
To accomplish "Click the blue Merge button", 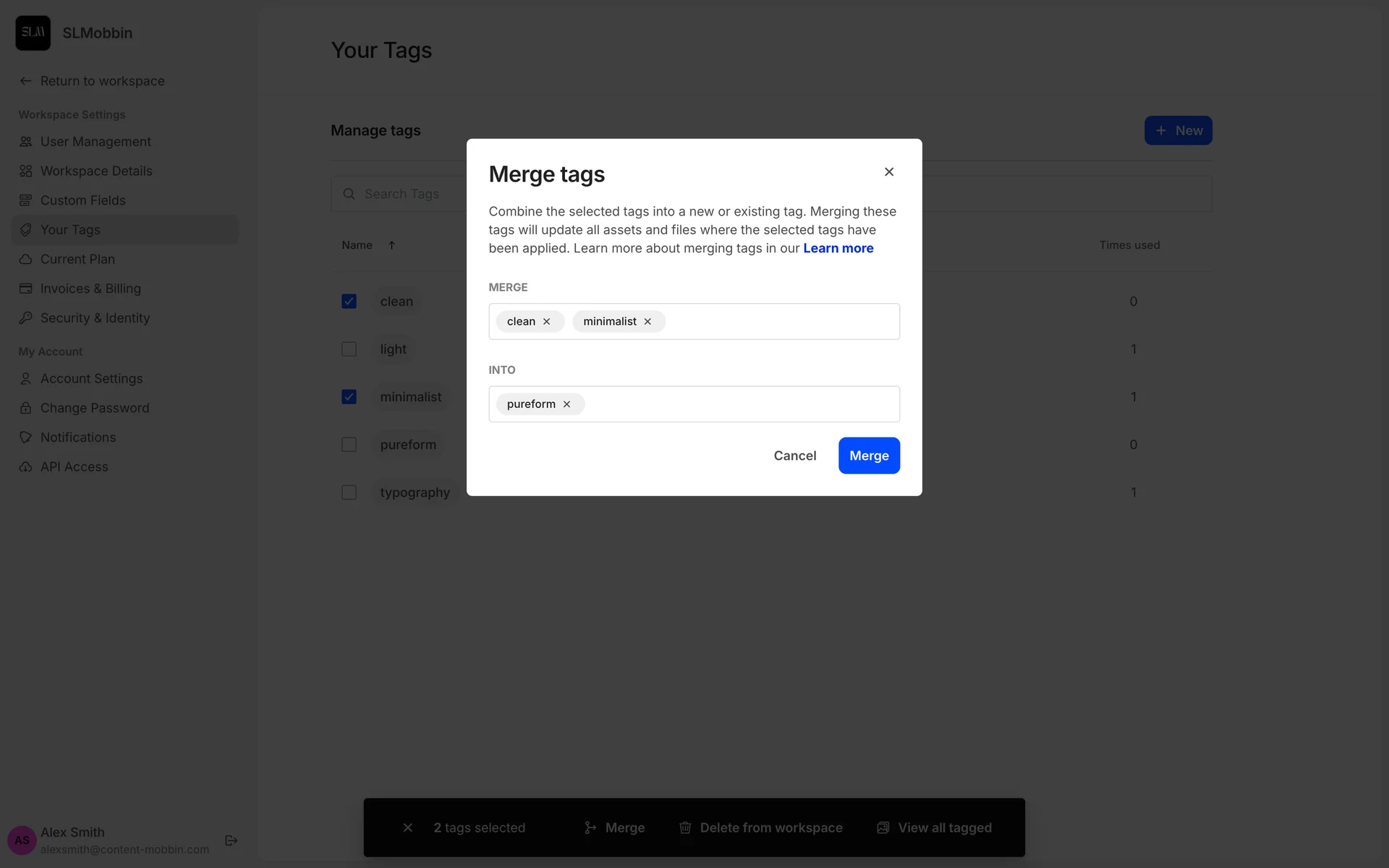I will (x=869, y=456).
